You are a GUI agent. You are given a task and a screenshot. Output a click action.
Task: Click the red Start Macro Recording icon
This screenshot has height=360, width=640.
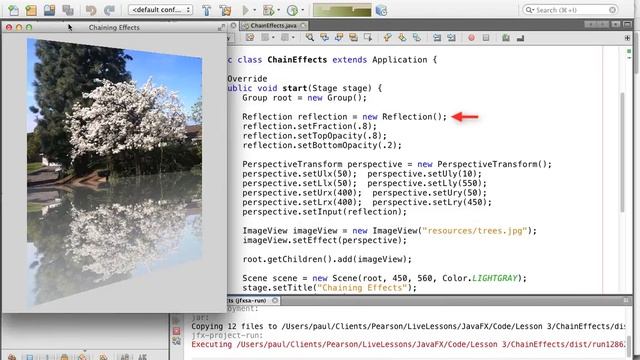pos(471,38)
